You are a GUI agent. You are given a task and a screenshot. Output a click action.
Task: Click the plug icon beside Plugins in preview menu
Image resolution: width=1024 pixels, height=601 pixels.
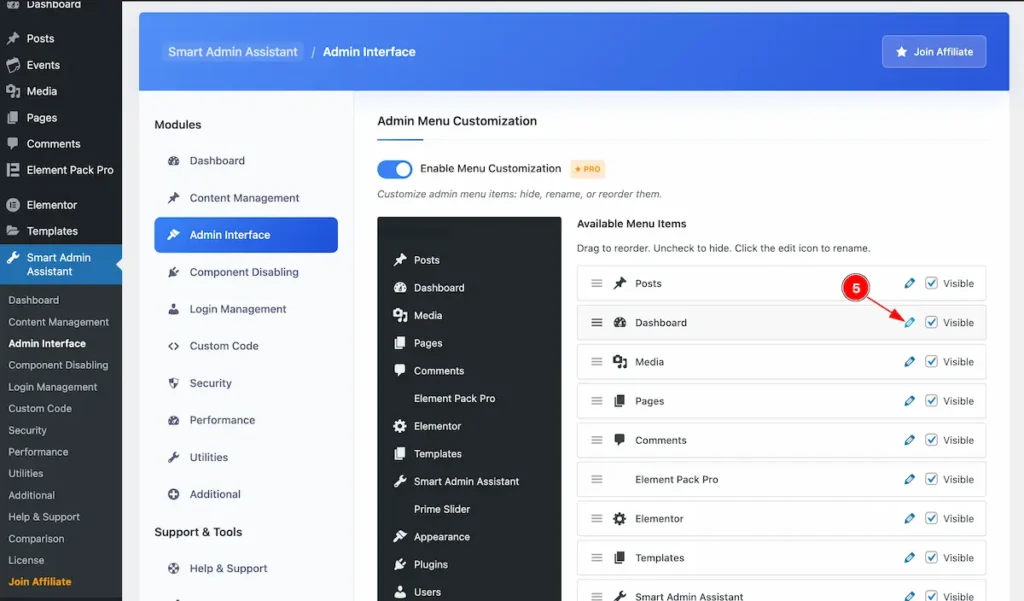pyautogui.click(x=400, y=564)
